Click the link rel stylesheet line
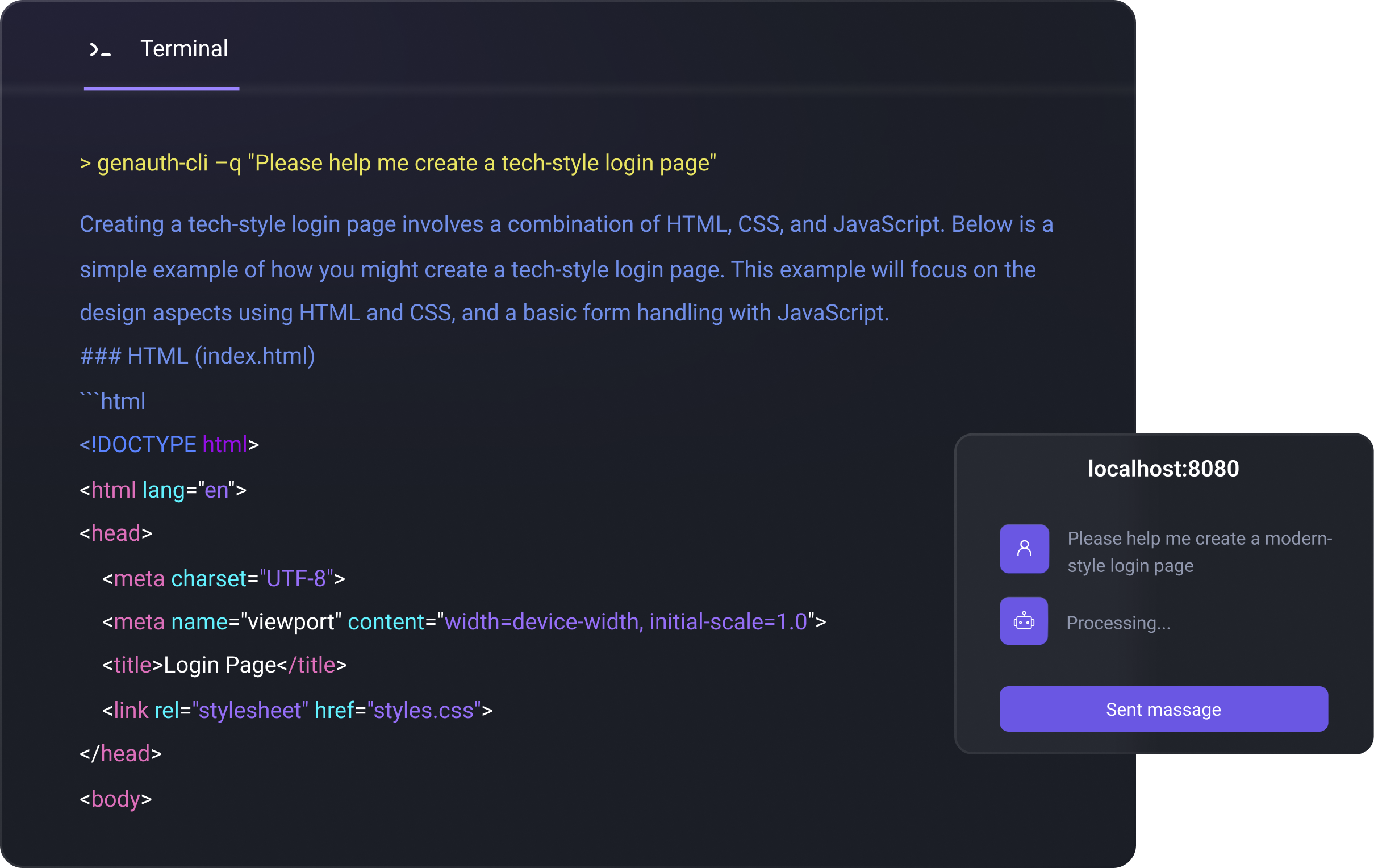The height and width of the screenshot is (868, 1374). point(297,710)
